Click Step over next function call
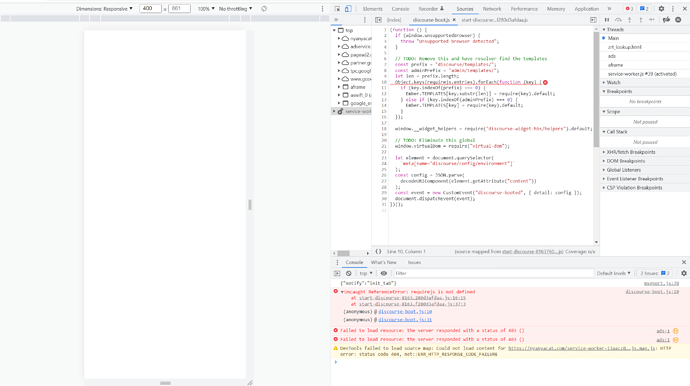Screen dimensions: 690x386 pos(618,20)
